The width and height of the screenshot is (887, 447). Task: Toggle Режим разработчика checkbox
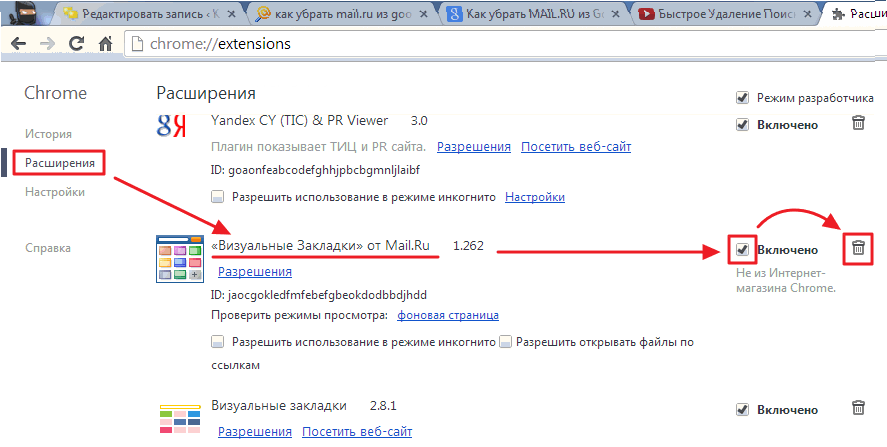(743, 98)
